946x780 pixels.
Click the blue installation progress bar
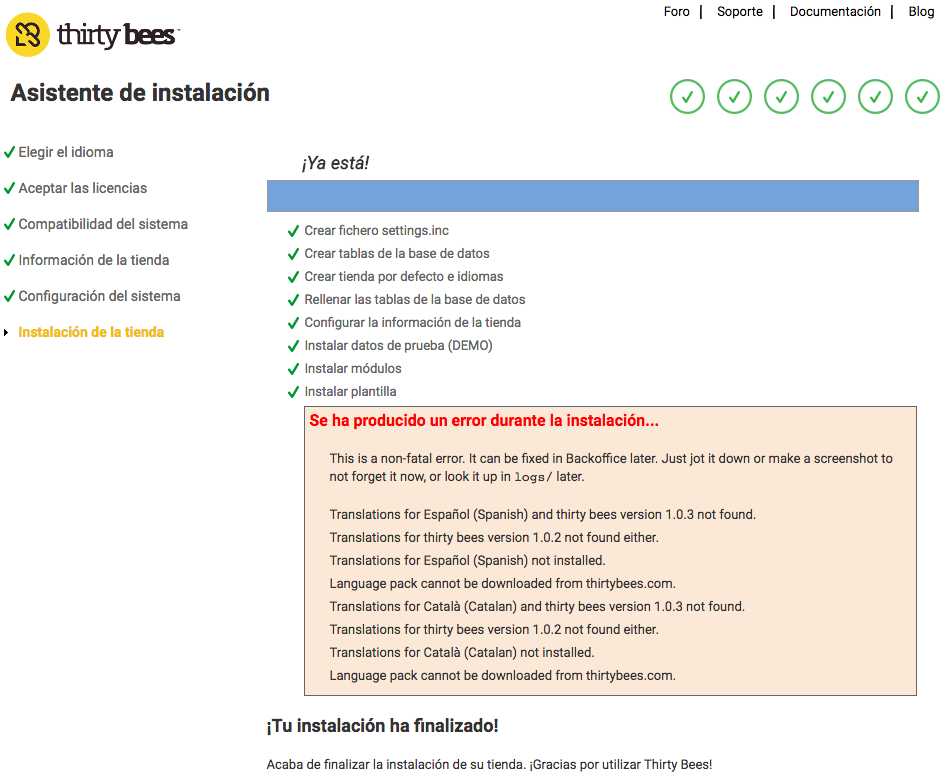592,196
